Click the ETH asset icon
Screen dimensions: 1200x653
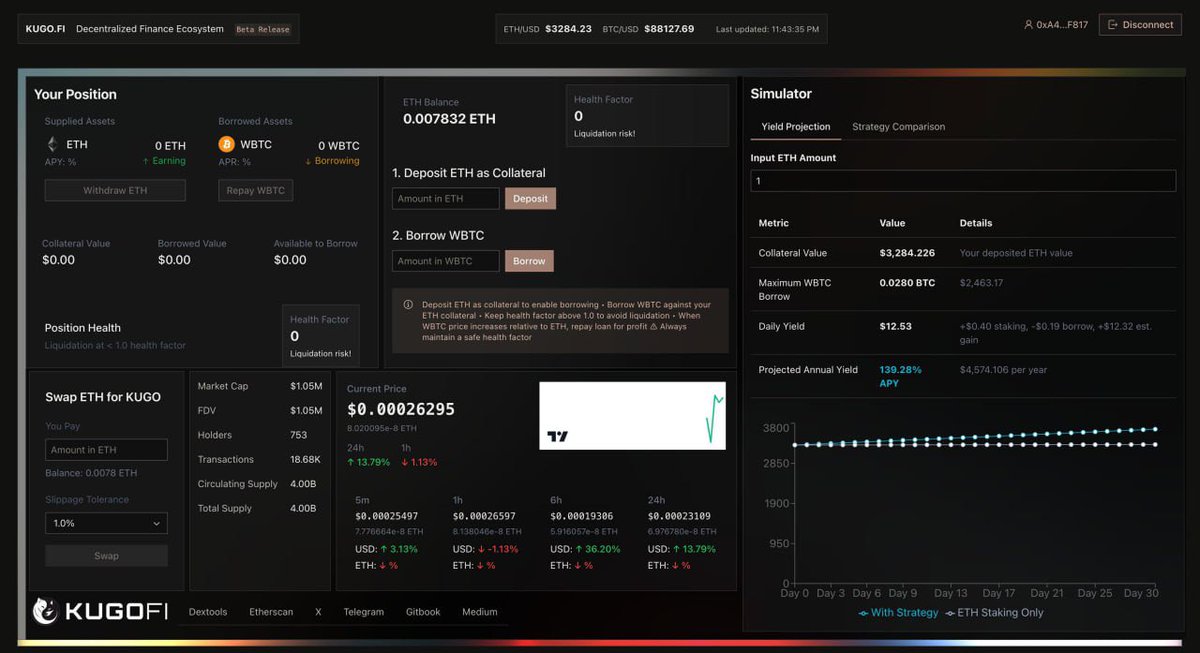pos(52,144)
